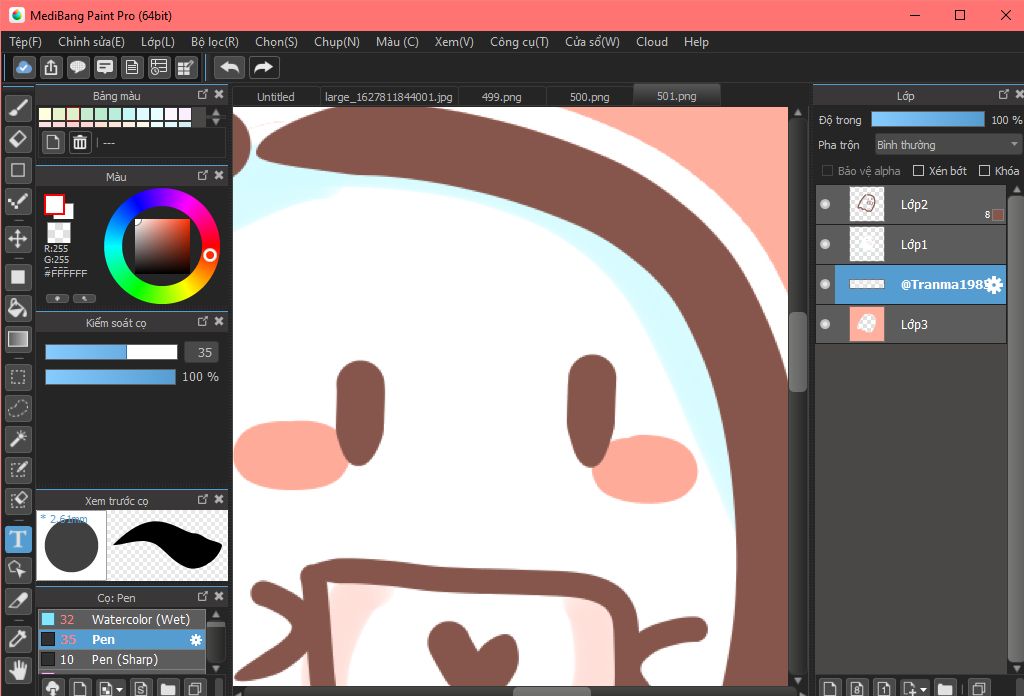Image resolution: width=1024 pixels, height=696 pixels.
Task: Open the Pha trộn blend mode dropdown
Action: tap(947, 145)
